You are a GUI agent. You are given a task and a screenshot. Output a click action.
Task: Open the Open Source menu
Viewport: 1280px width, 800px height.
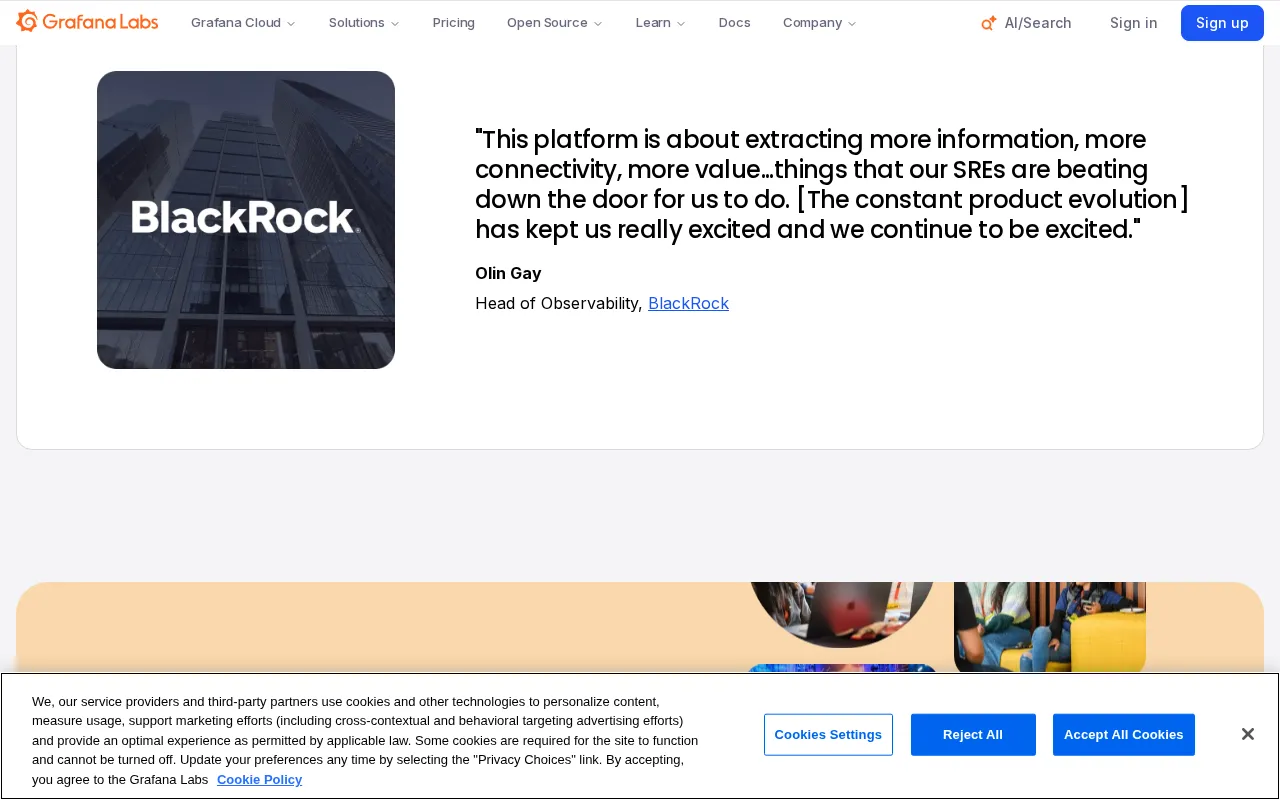tap(555, 23)
